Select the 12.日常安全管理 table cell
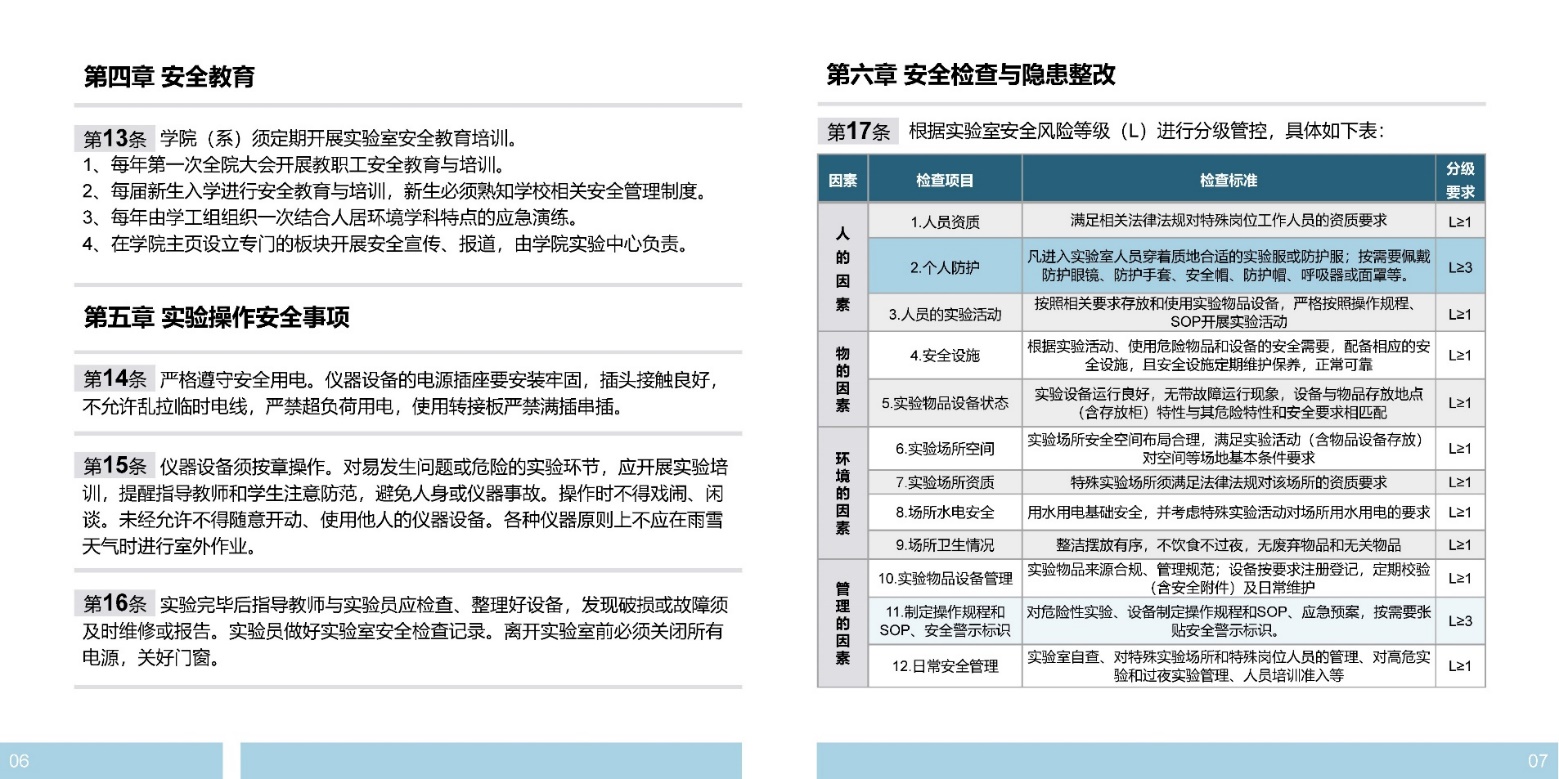The image size is (1559, 779). 944,666
